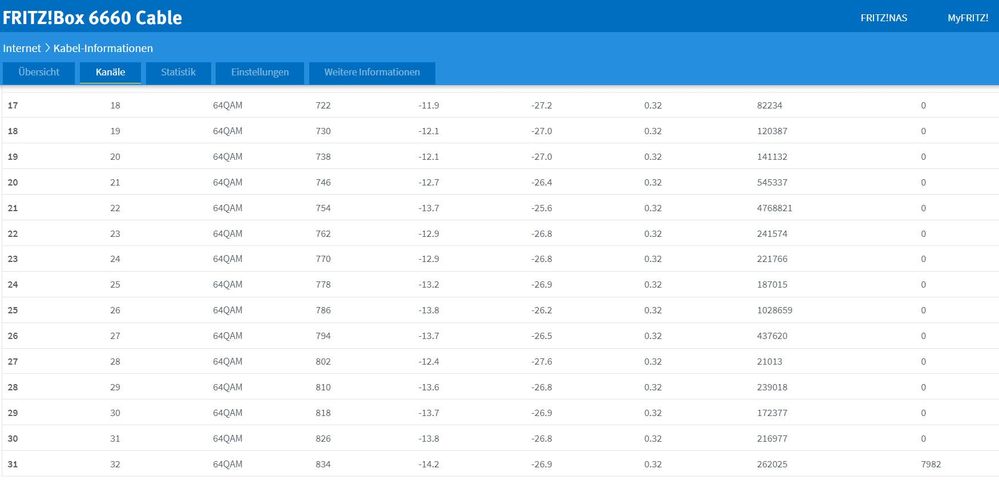The image size is (999, 484).
Task: Click error count 4768821
Action: click(775, 208)
